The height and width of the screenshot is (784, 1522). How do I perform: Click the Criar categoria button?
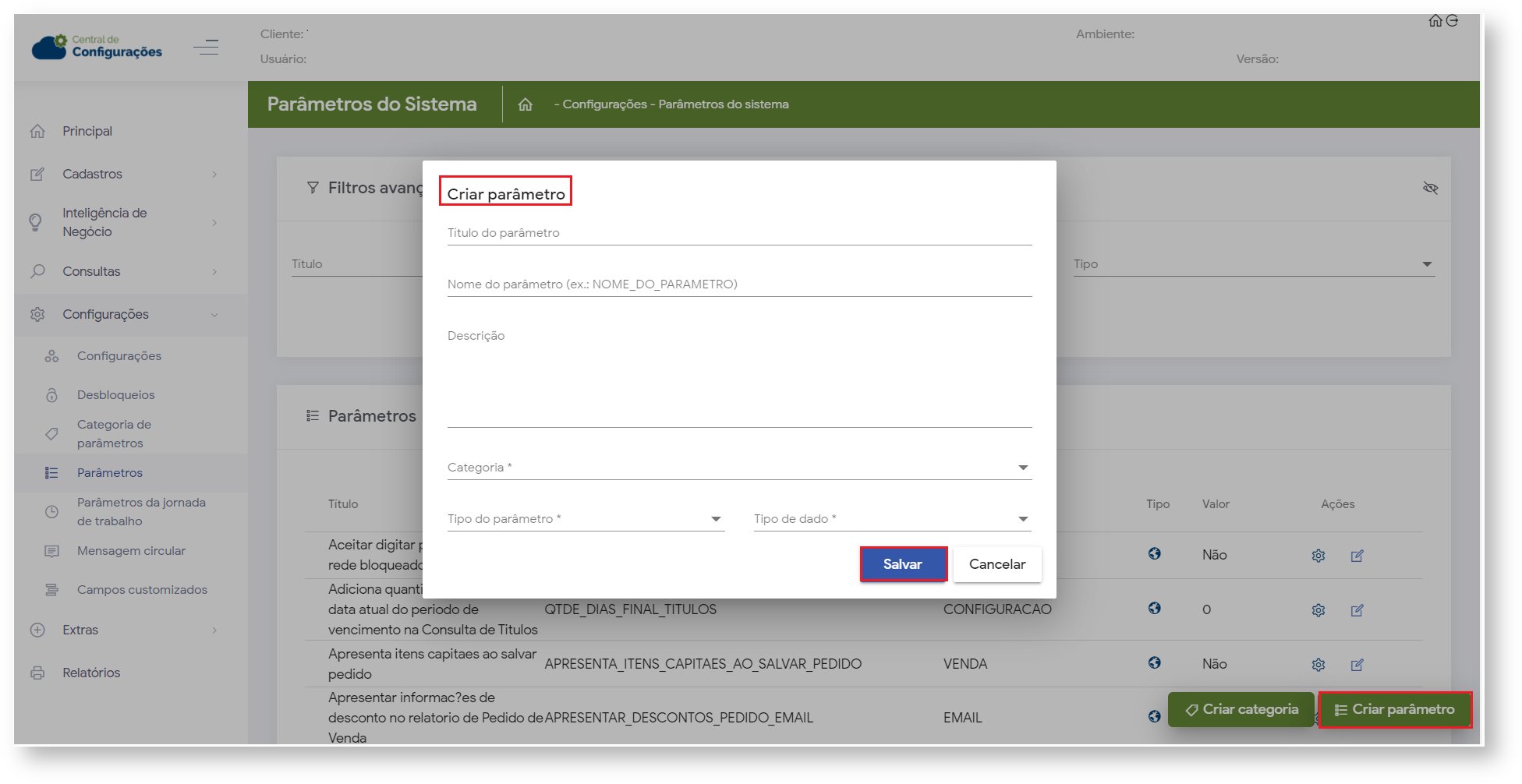[1241, 710]
